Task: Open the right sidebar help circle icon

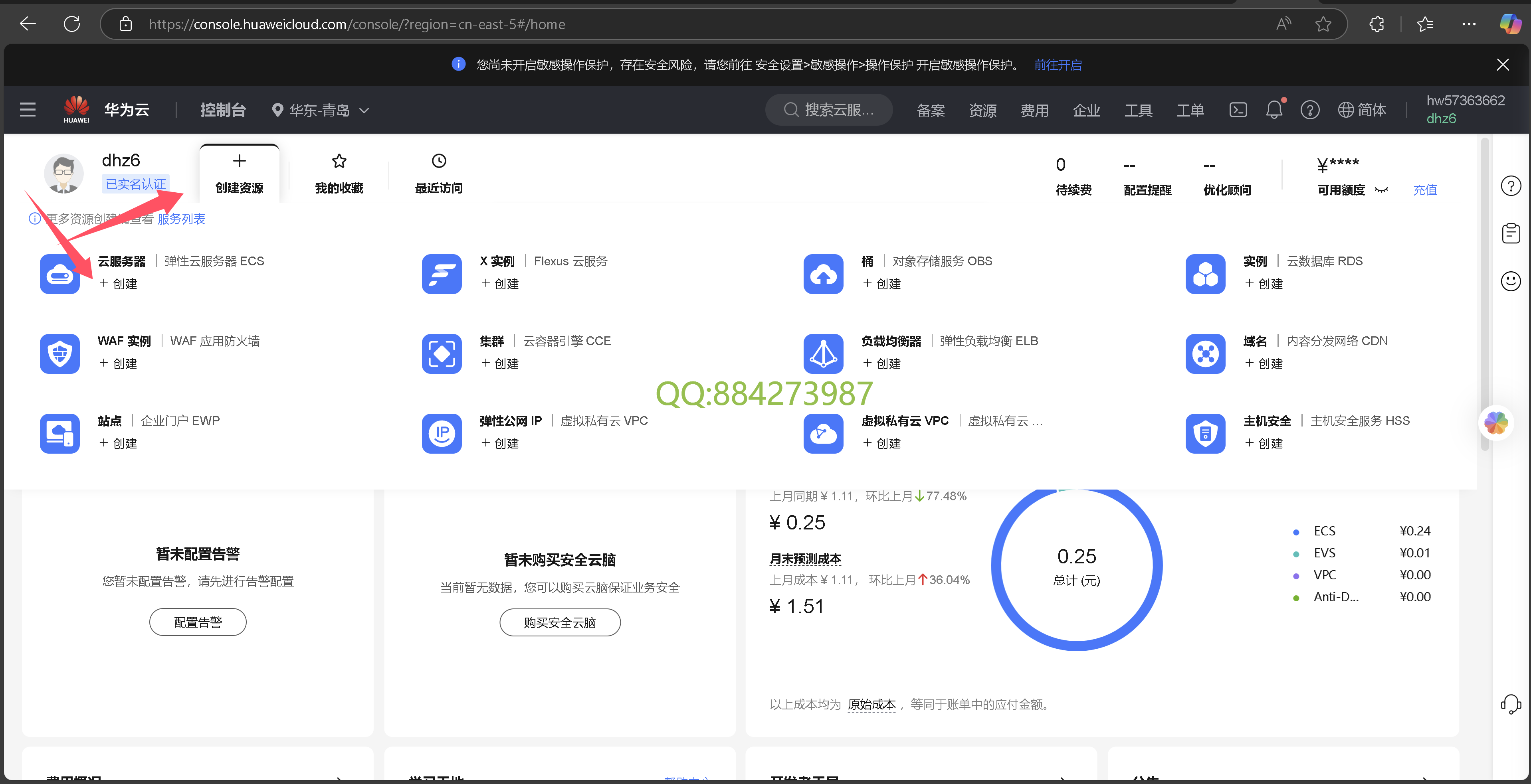Action: pos(1511,186)
